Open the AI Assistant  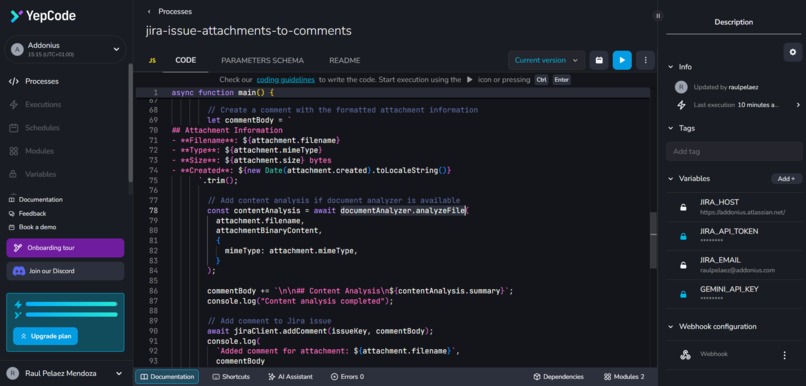[x=290, y=377]
